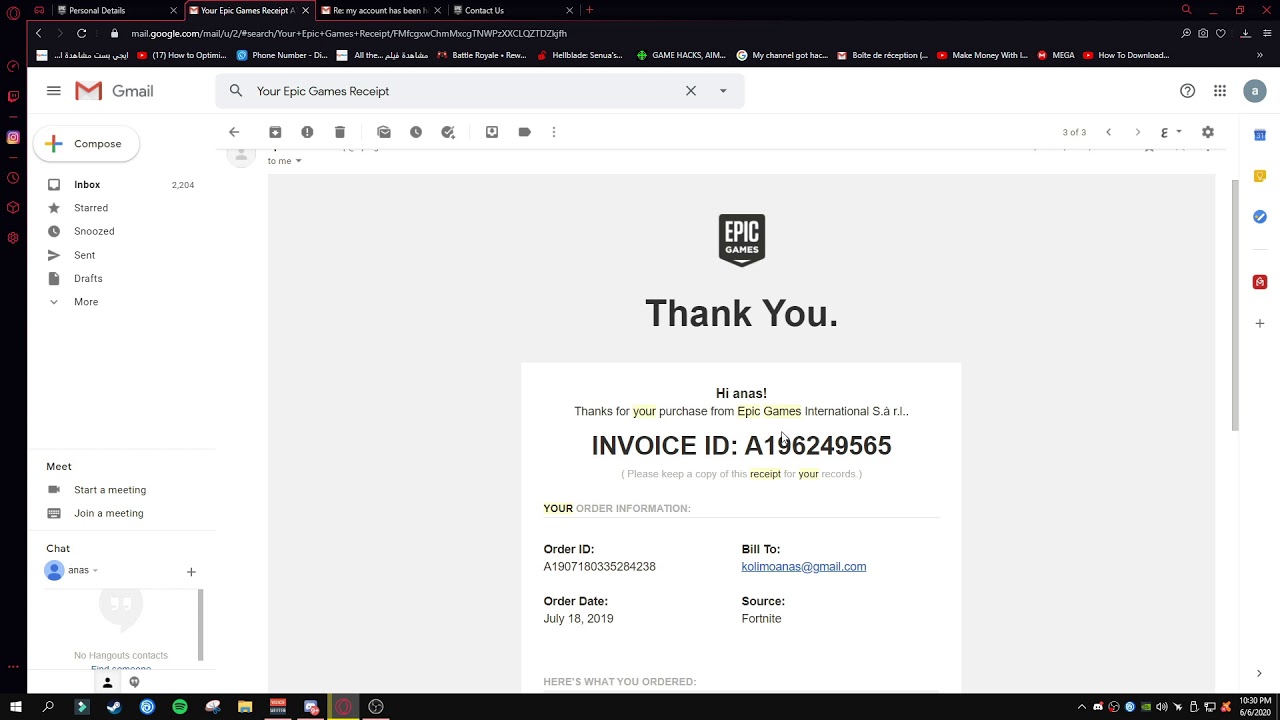Click Join a meeting
Image resolution: width=1280 pixels, height=720 pixels.
pos(109,513)
